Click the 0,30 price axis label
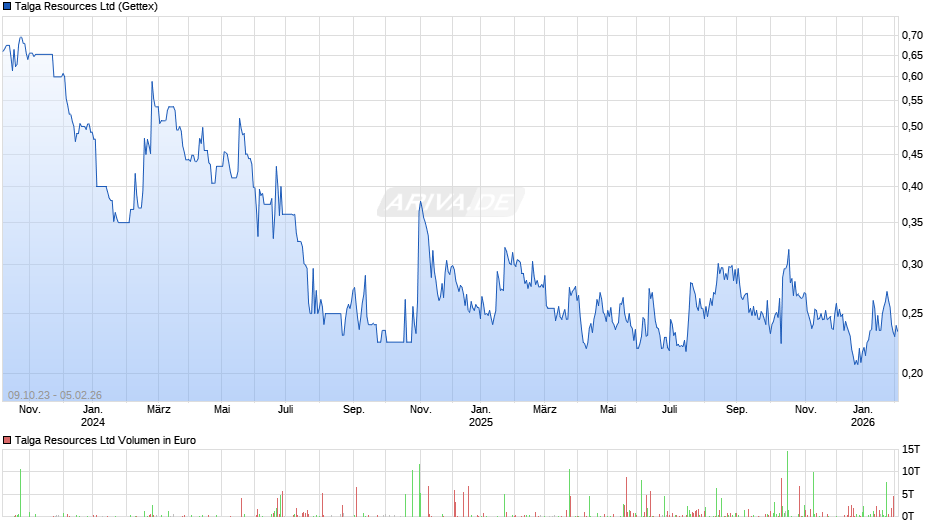 point(912,264)
